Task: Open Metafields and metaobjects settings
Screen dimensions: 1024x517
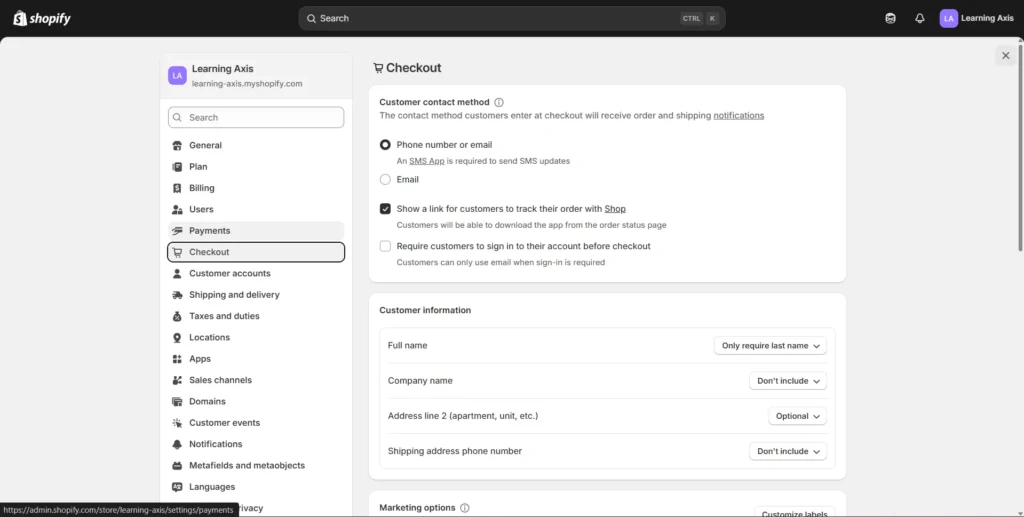Action: 256,465
